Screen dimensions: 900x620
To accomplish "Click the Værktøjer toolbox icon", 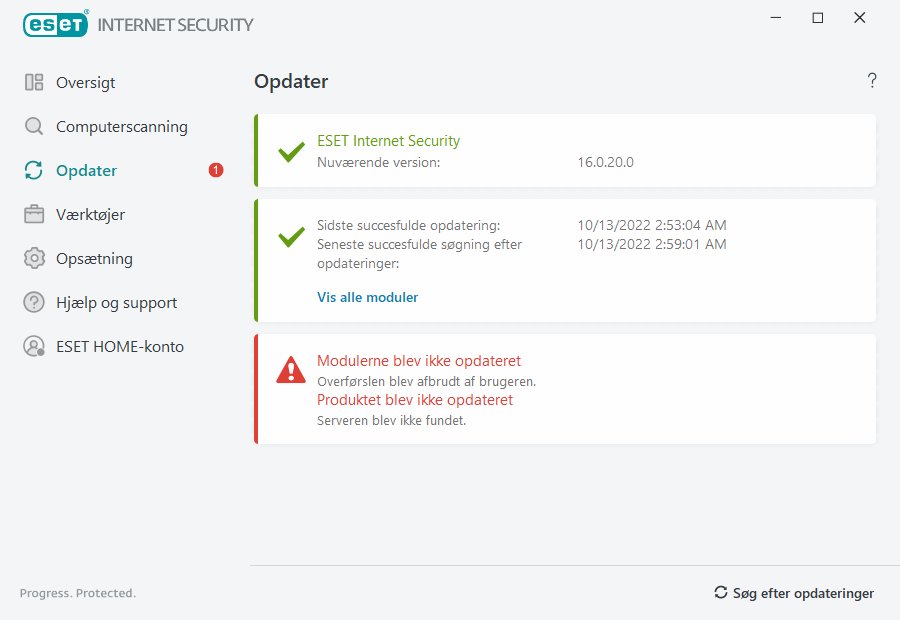I will pos(34,215).
